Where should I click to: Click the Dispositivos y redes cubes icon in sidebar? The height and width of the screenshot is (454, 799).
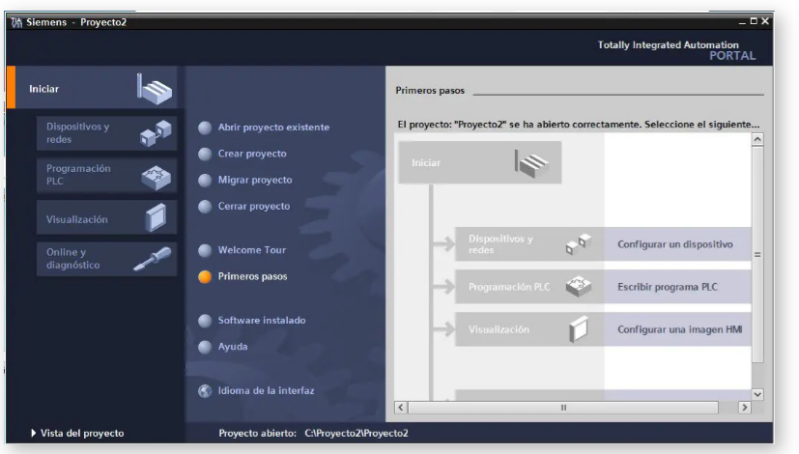[x=156, y=133]
